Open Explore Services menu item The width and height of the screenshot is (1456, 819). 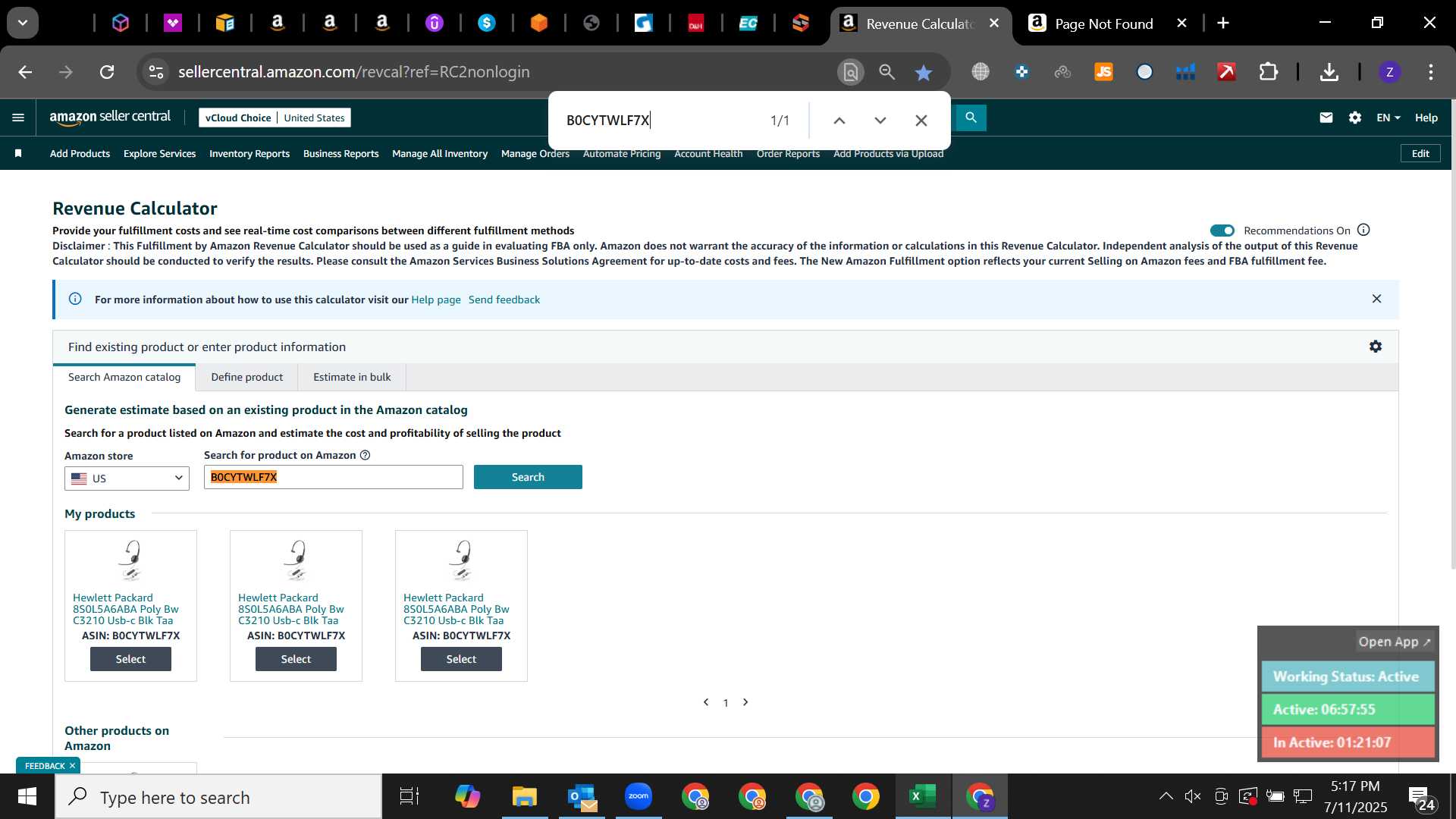click(x=159, y=153)
